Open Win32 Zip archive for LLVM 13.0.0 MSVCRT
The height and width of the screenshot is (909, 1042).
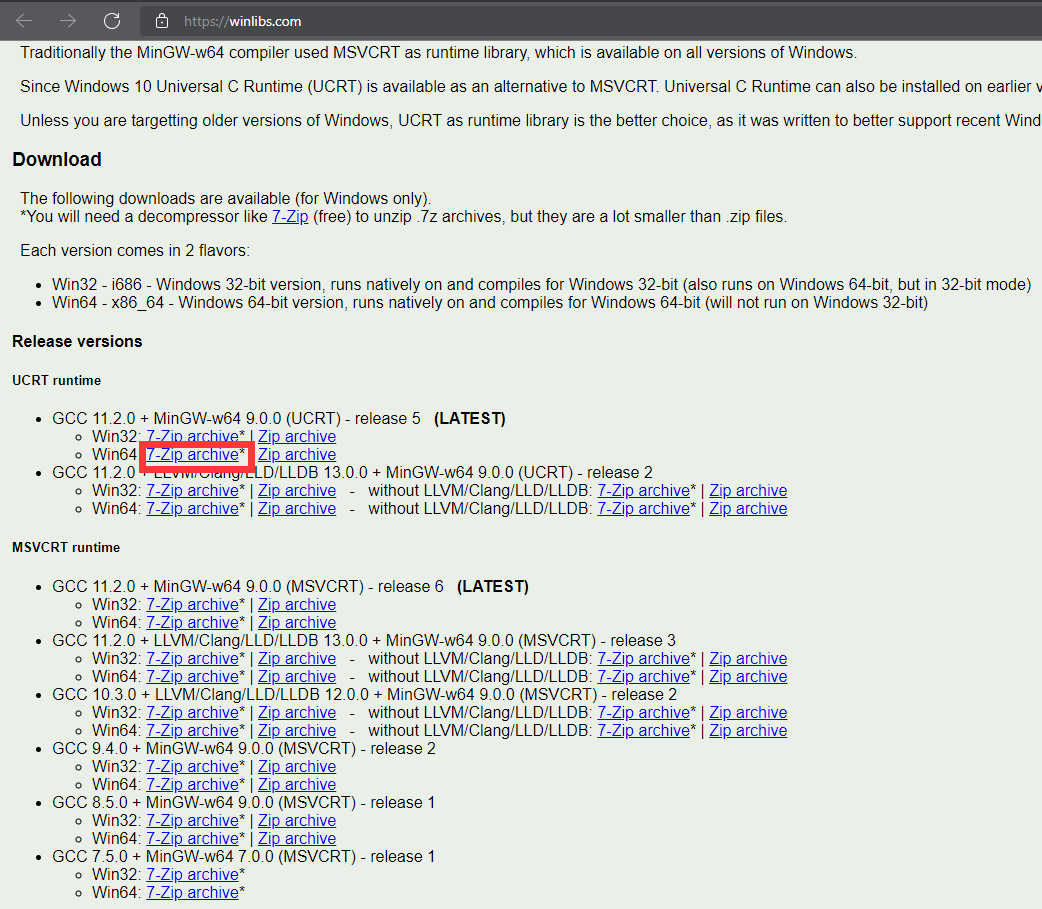click(296, 658)
